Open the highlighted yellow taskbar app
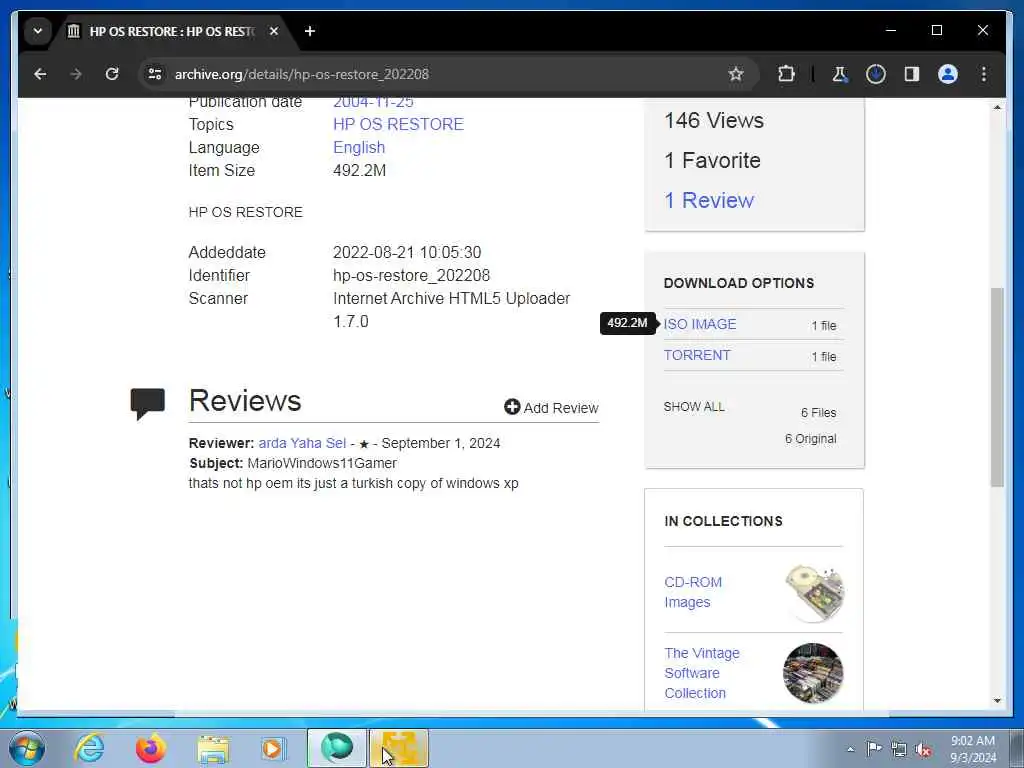This screenshot has width=1024, height=768. click(399, 748)
